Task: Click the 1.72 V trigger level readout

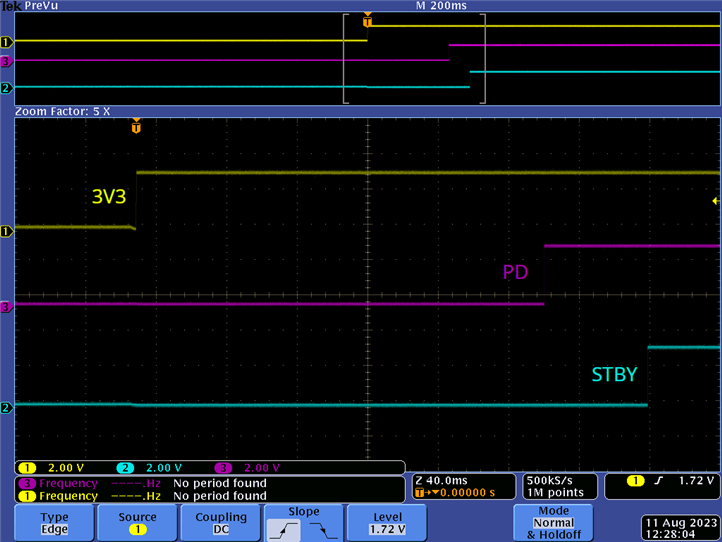Action: click(696, 481)
